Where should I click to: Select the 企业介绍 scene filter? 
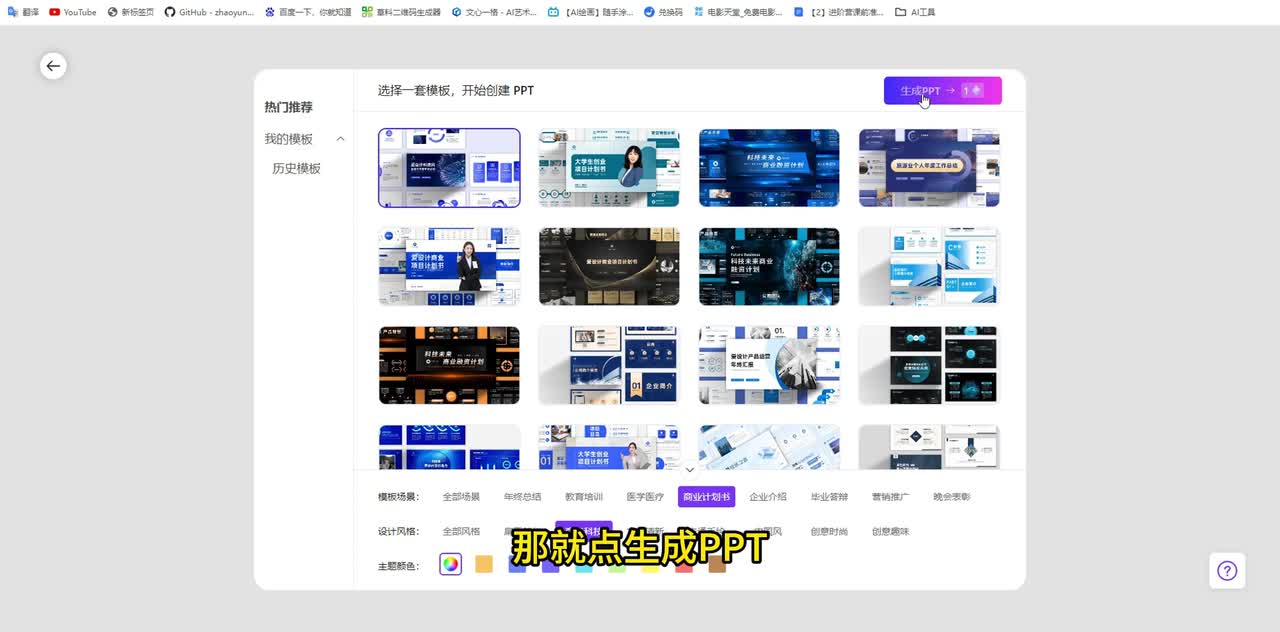tap(768, 497)
